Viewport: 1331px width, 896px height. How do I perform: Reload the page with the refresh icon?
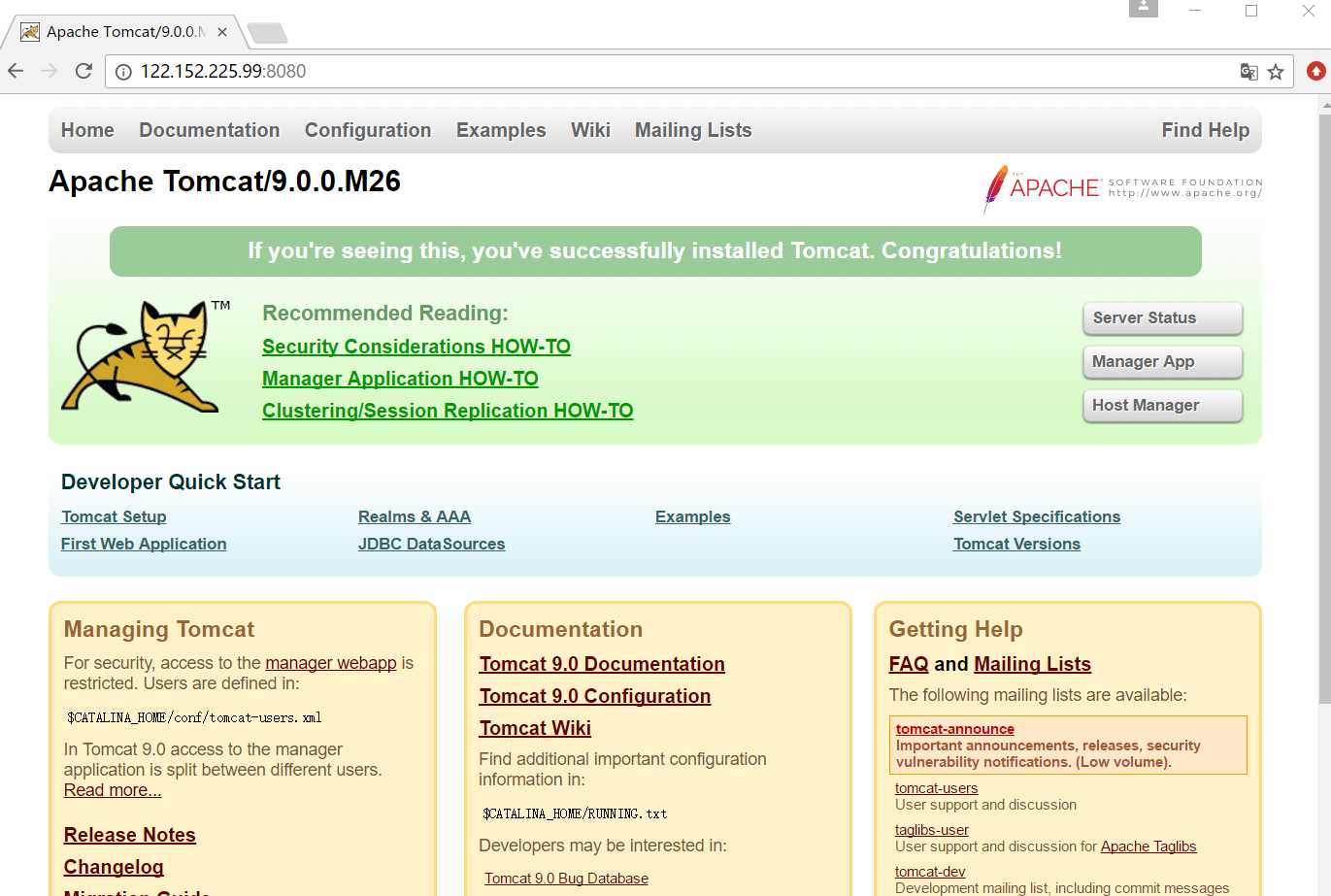pyautogui.click(x=83, y=71)
